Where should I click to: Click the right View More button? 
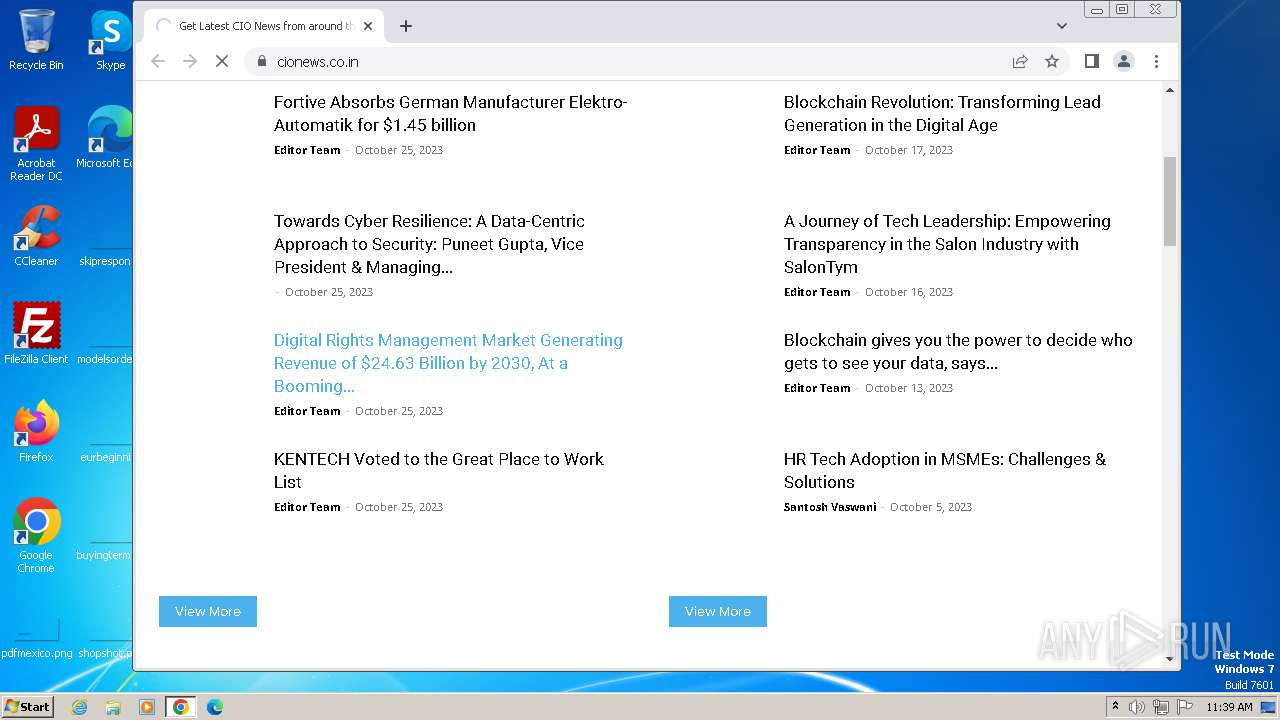[x=718, y=611]
